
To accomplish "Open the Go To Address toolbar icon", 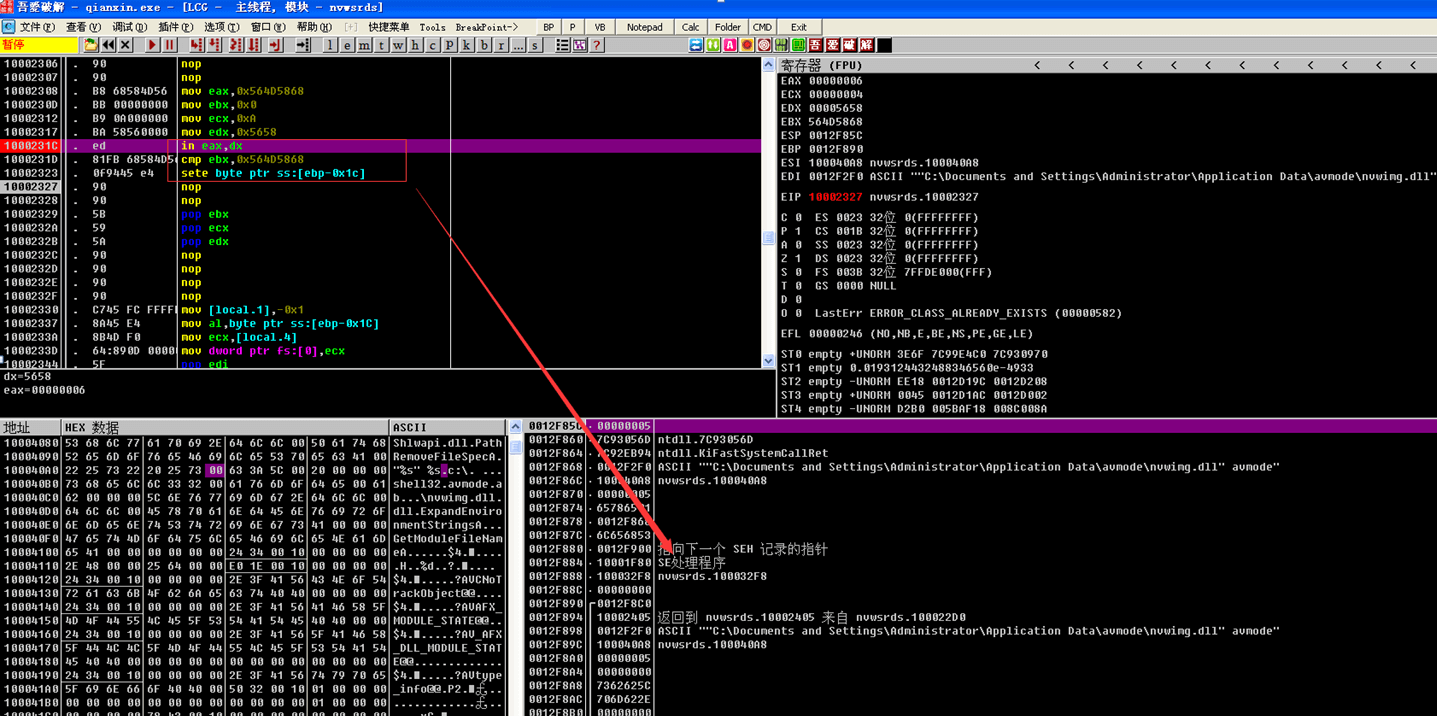I will pos(303,45).
